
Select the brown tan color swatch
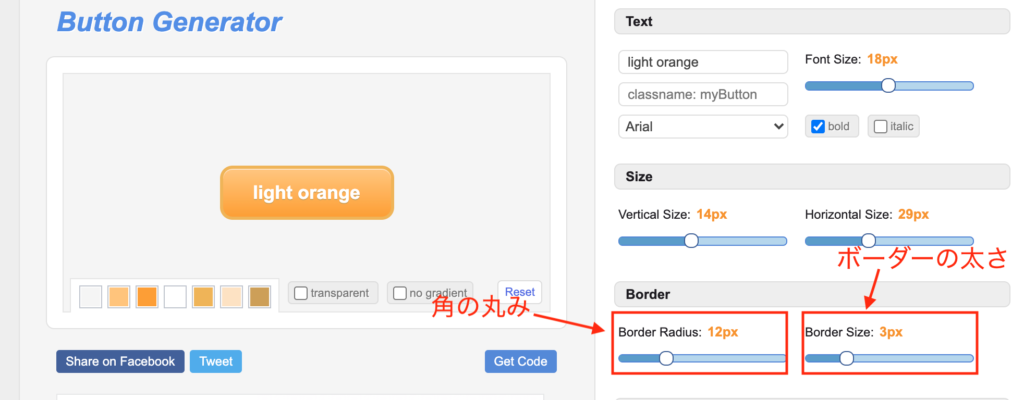click(x=259, y=296)
